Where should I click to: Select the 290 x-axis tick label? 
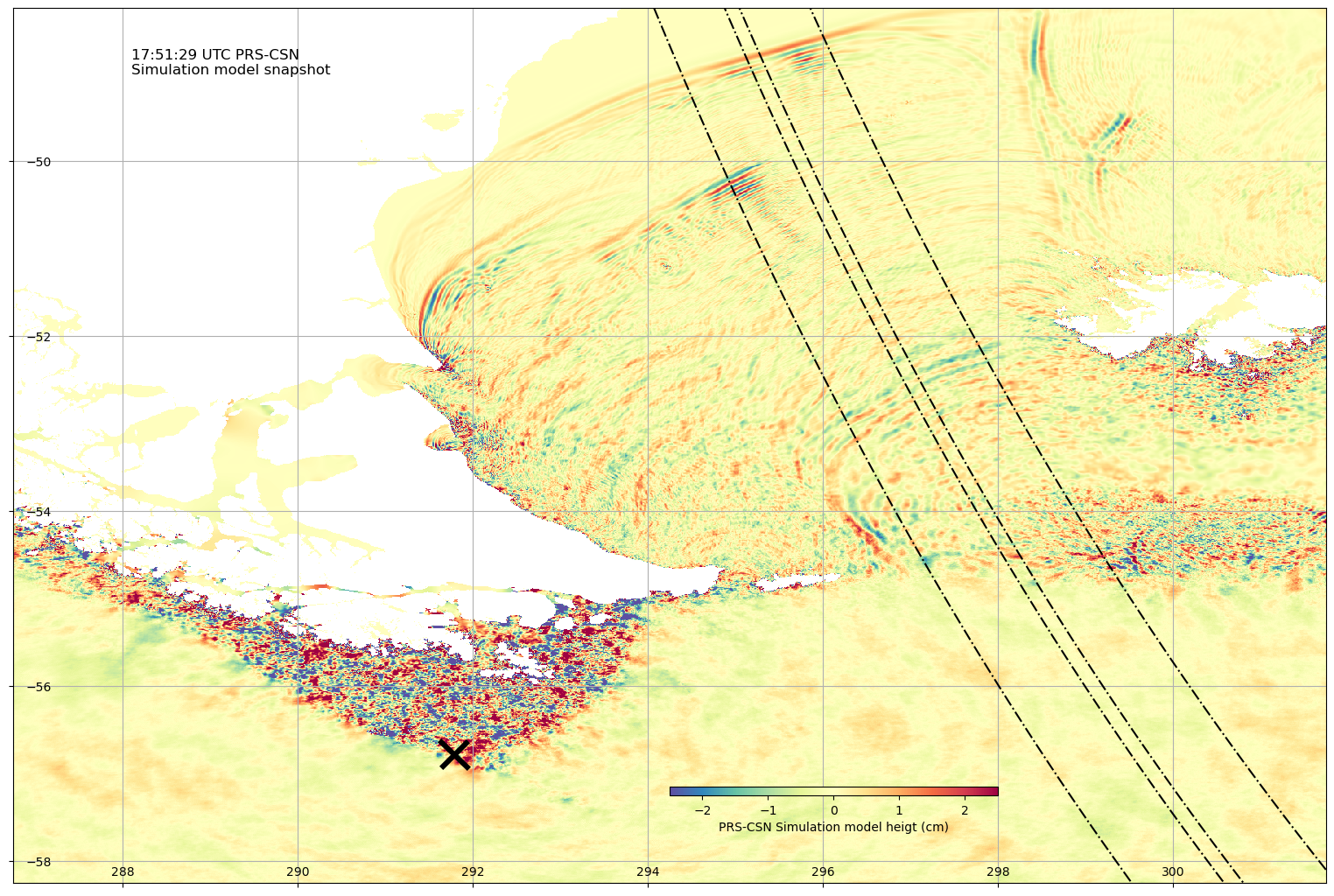point(298,871)
